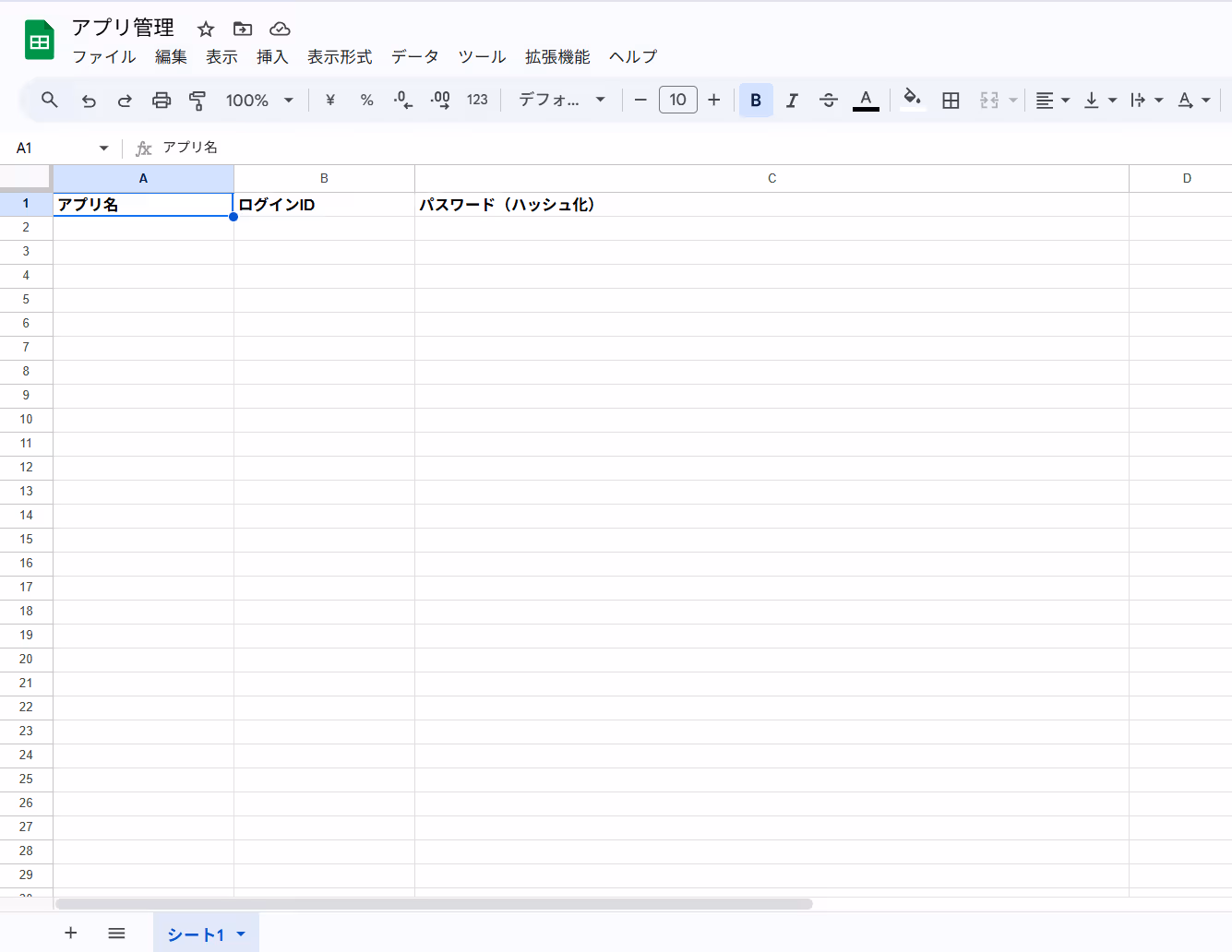Image resolution: width=1232 pixels, height=952 pixels.
Task: Open the 挿入 menu
Action: pos(272,56)
